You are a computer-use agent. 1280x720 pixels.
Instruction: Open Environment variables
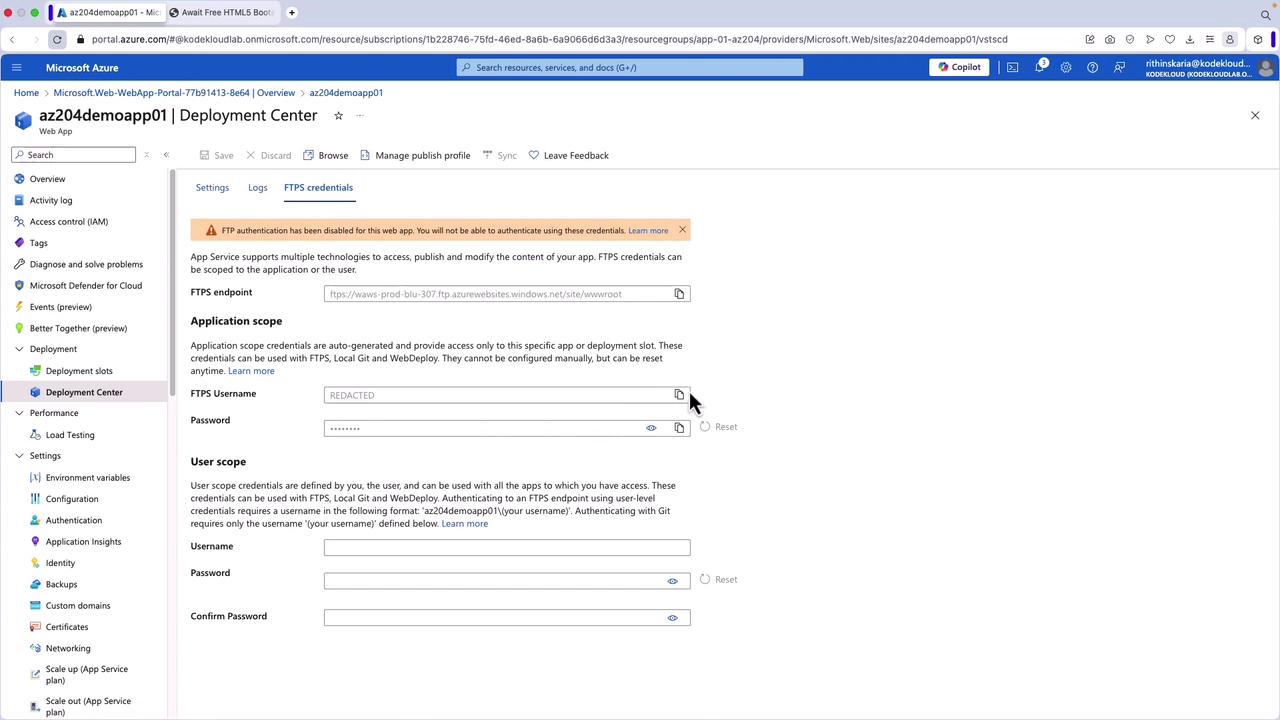[x=88, y=477]
